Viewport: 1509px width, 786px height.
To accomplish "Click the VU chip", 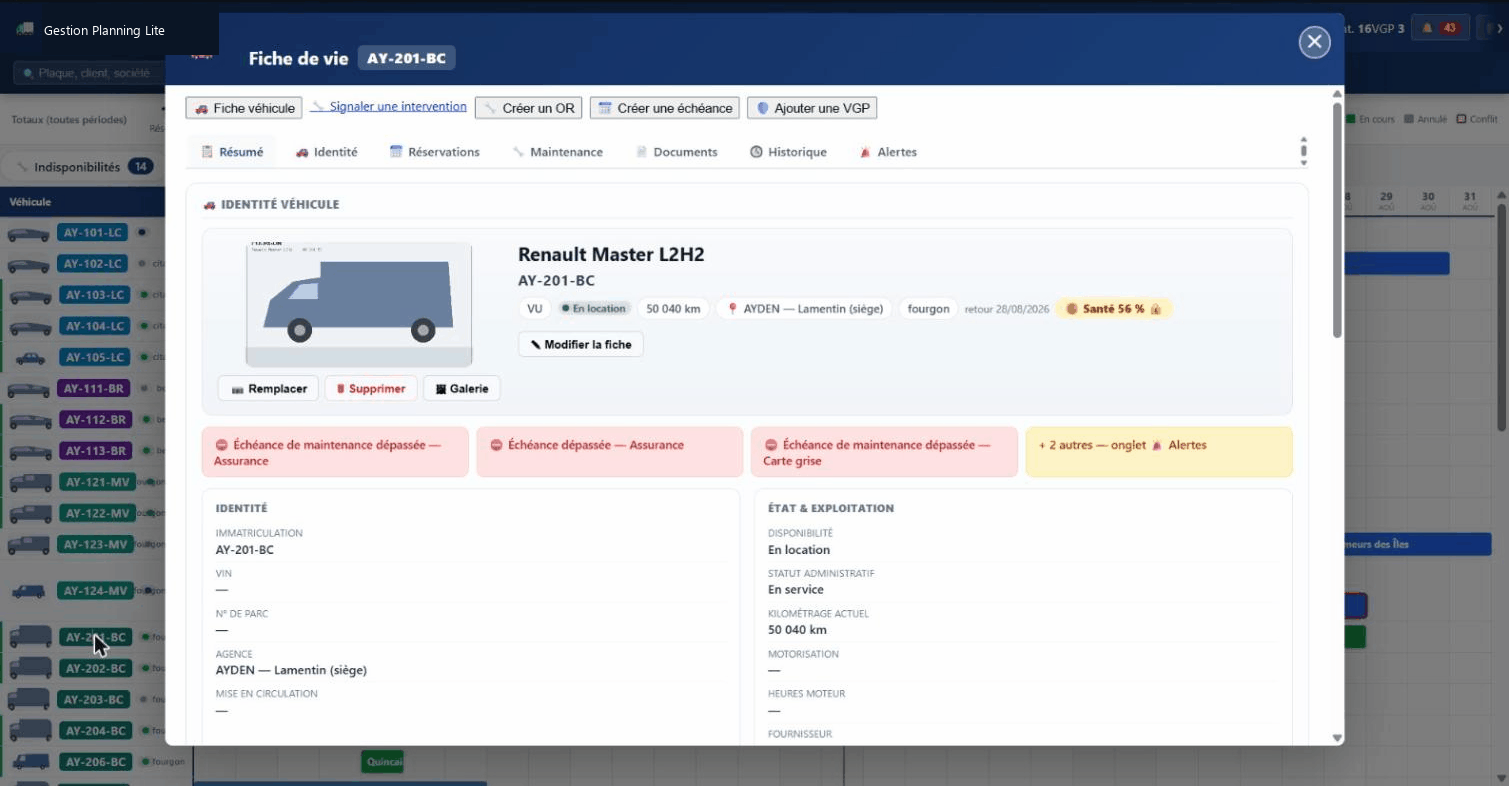I will click(534, 309).
